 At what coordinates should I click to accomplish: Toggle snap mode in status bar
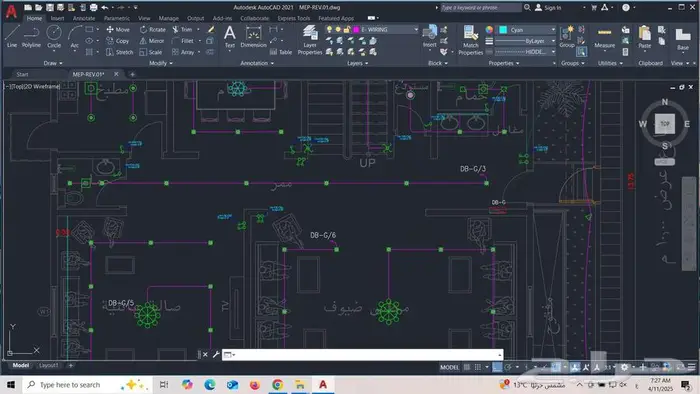(x=478, y=367)
